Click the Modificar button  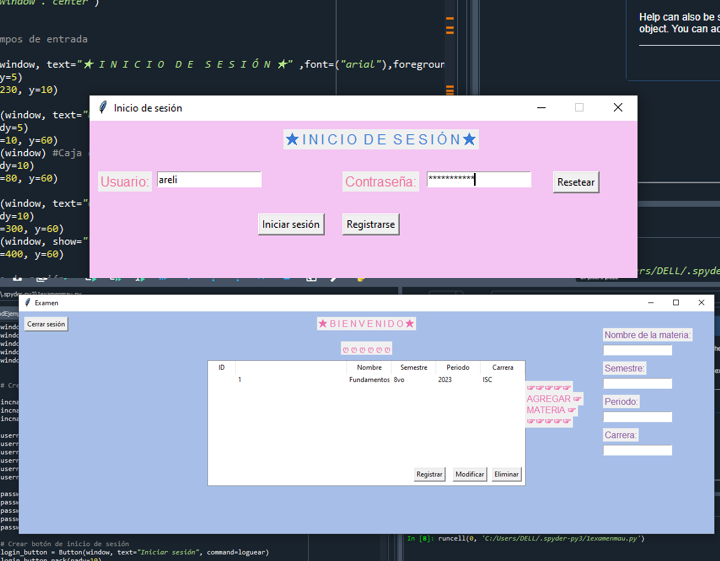pyautogui.click(x=470, y=474)
